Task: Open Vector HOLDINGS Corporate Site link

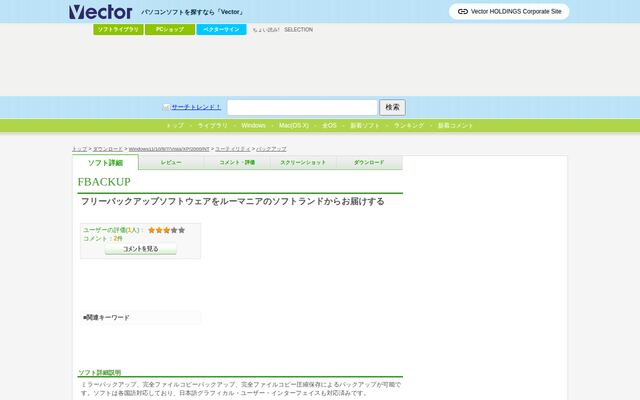Action: click(x=509, y=11)
